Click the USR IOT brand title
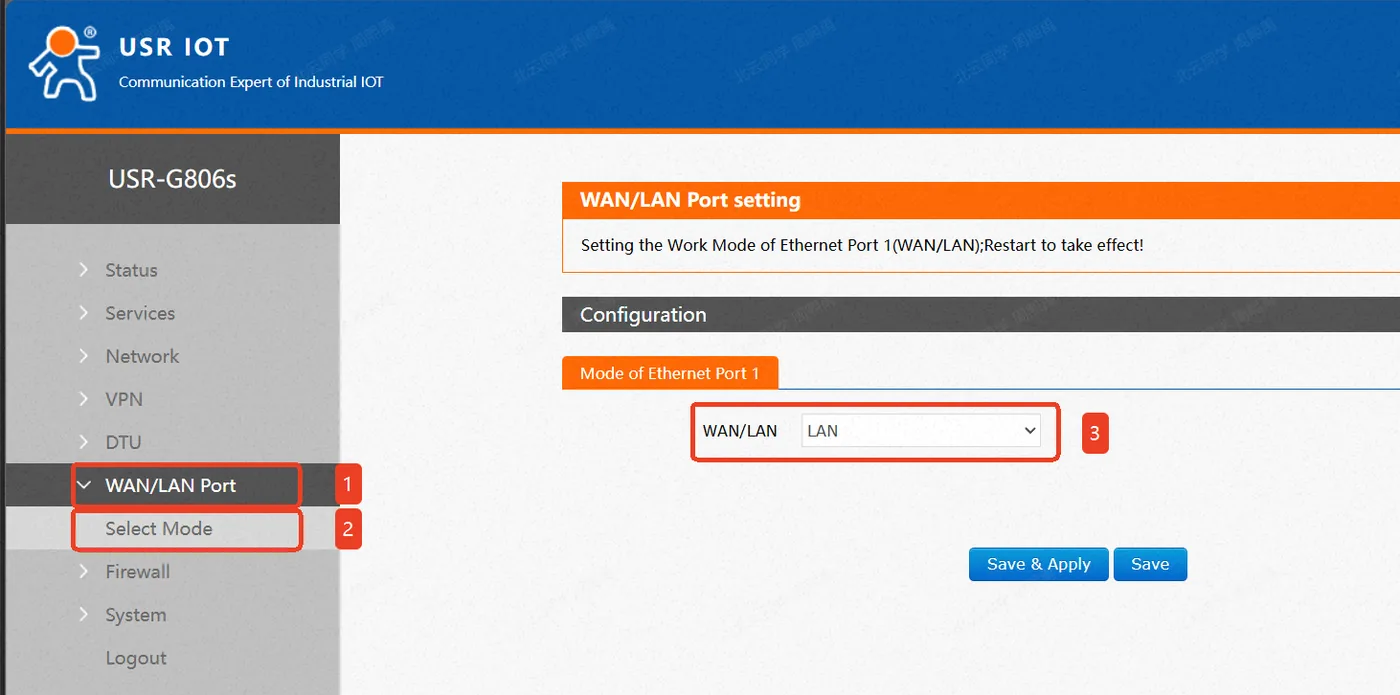Viewport: 1400px width, 695px height. (x=174, y=47)
